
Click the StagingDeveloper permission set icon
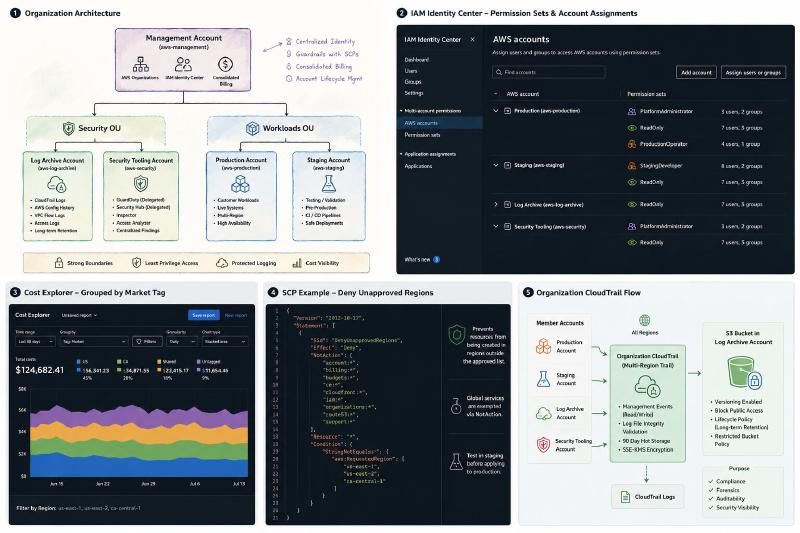632,166
